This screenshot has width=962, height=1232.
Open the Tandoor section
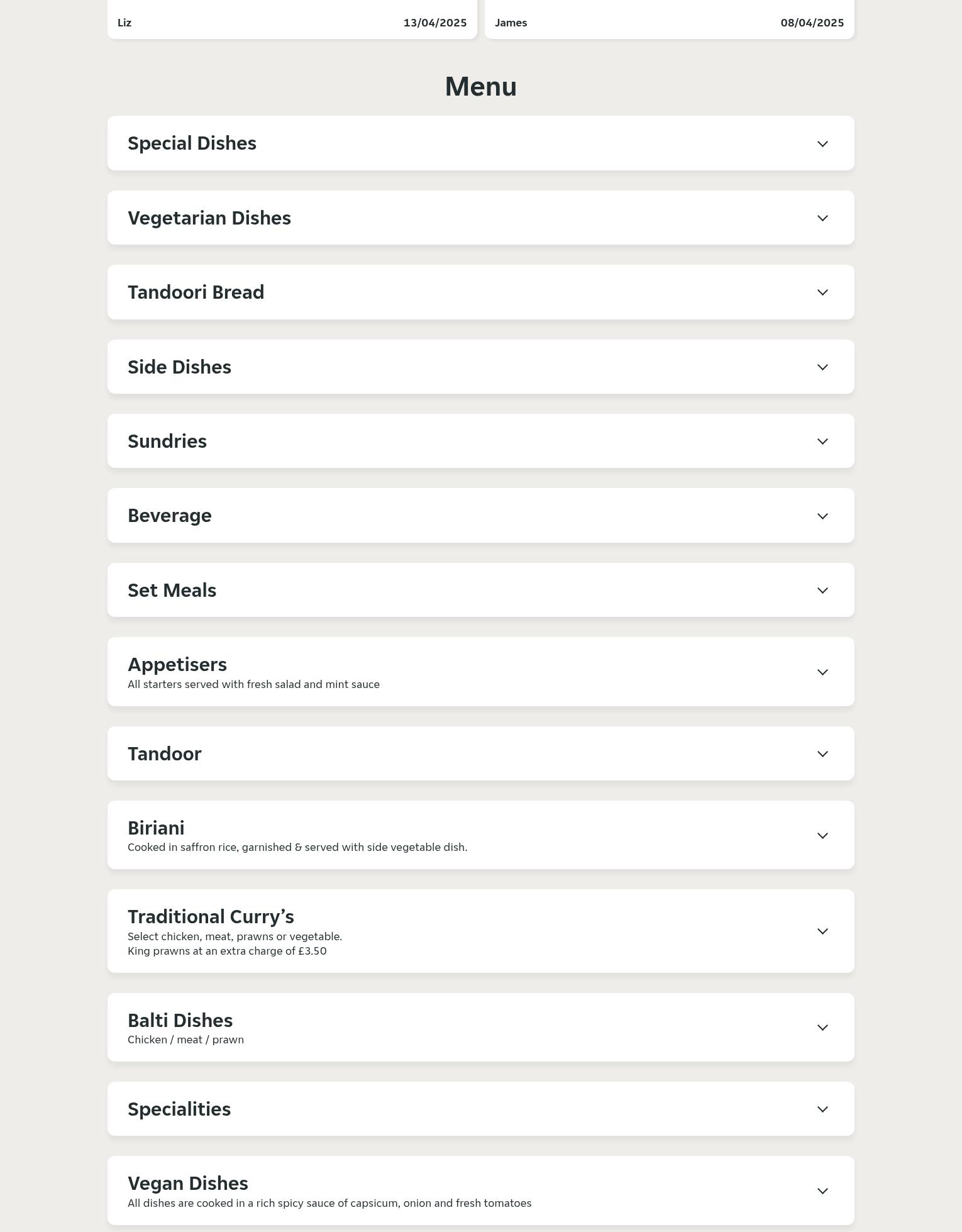click(822, 753)
